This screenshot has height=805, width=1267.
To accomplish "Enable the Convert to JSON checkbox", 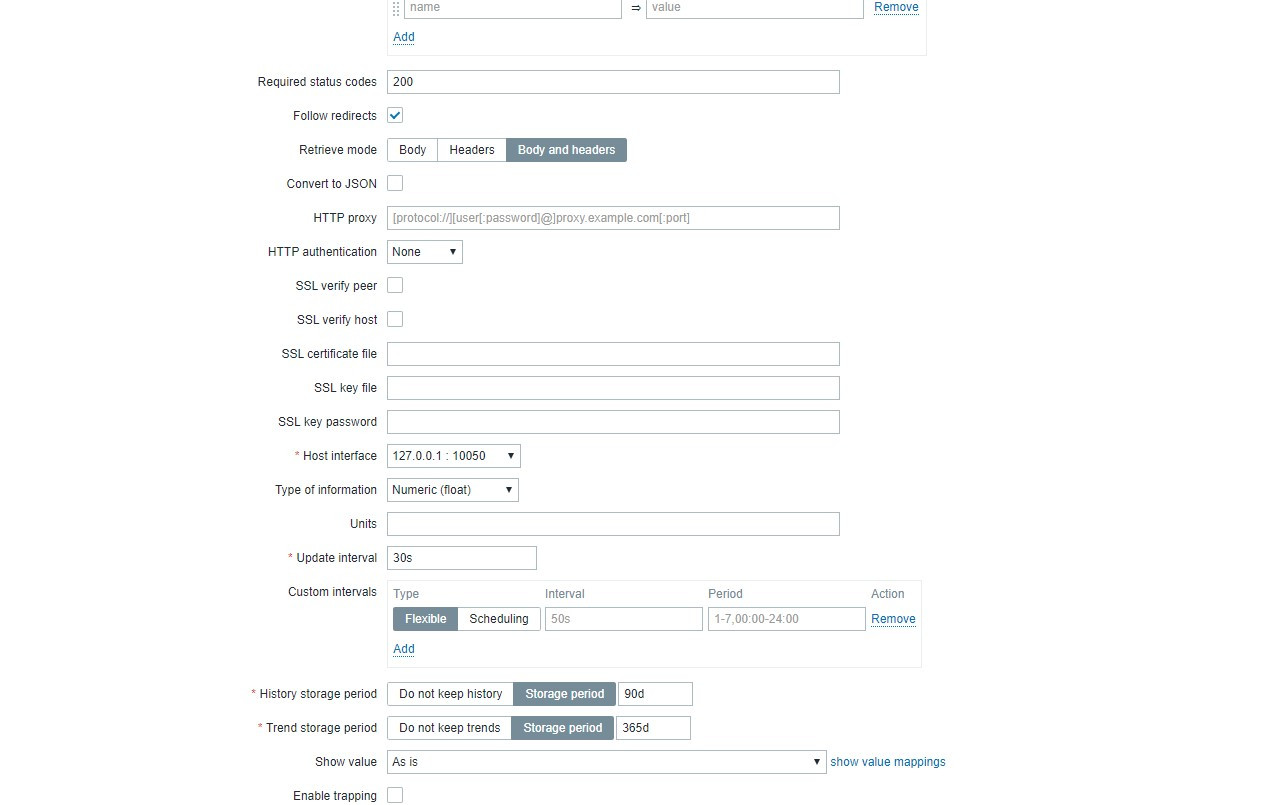I will coord(395,184).
